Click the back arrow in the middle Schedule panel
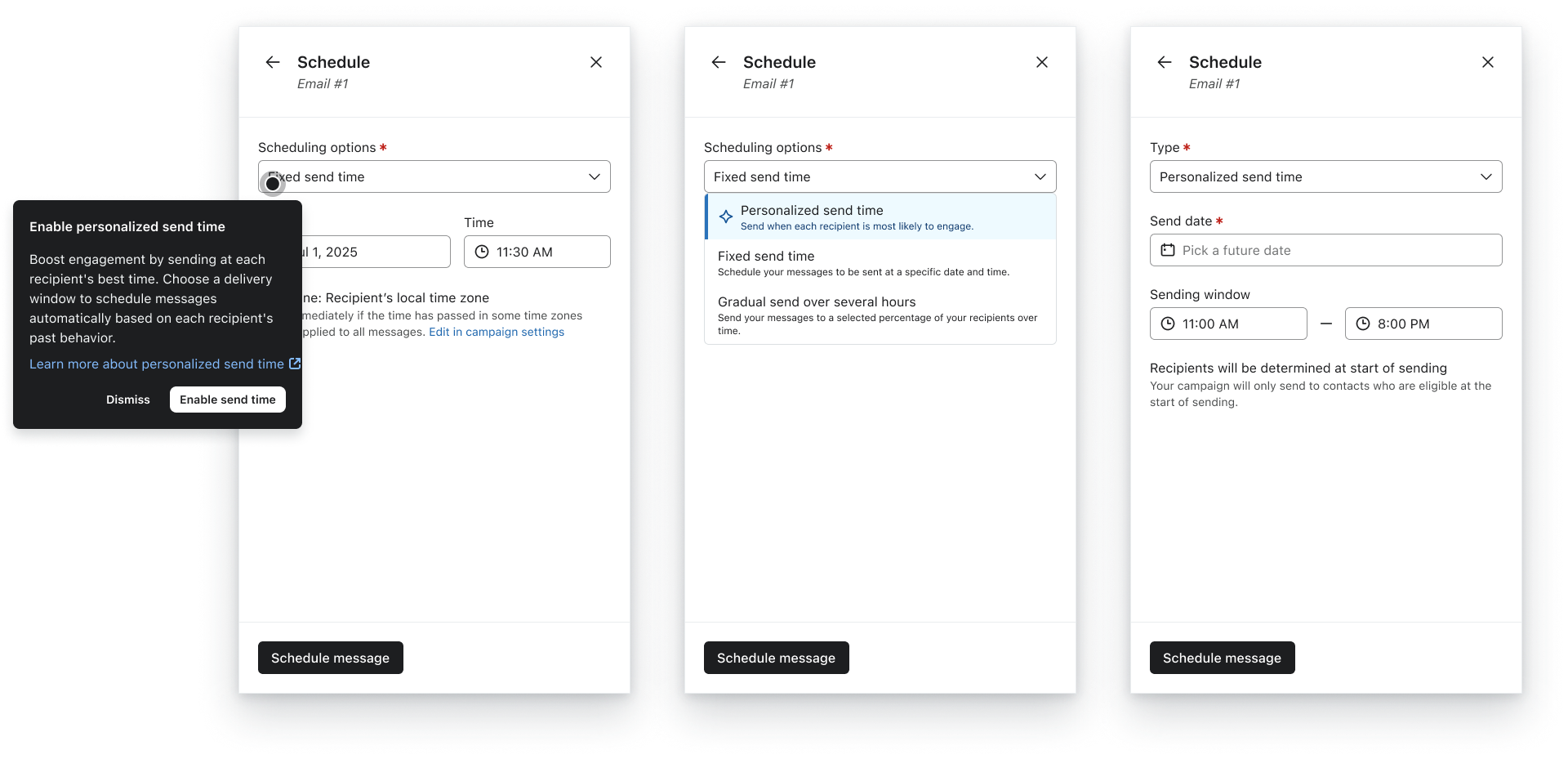 pyautogui.click(x=718, y=62)
